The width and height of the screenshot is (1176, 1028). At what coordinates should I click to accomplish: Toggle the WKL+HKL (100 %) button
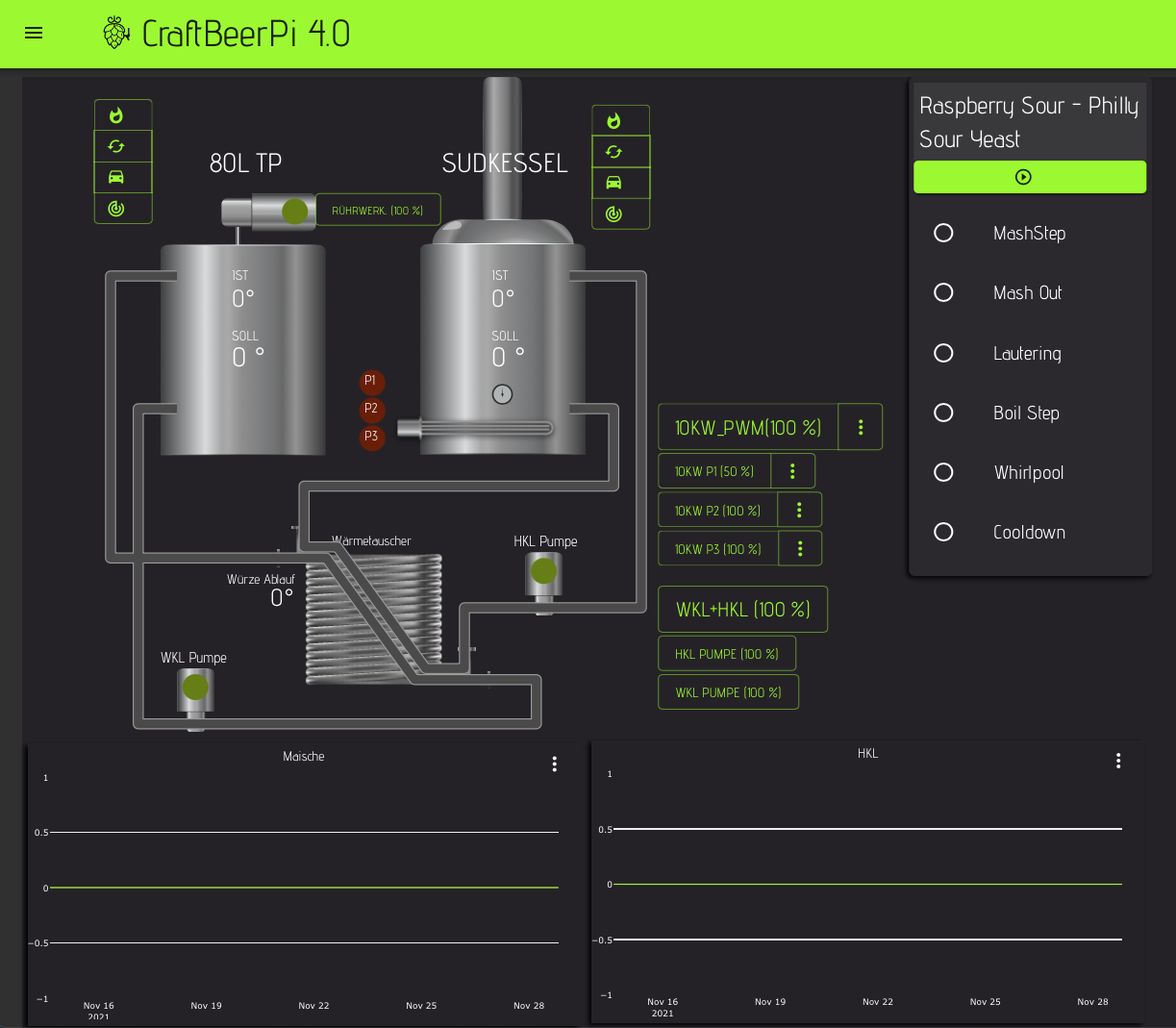[x=742, y=610]
